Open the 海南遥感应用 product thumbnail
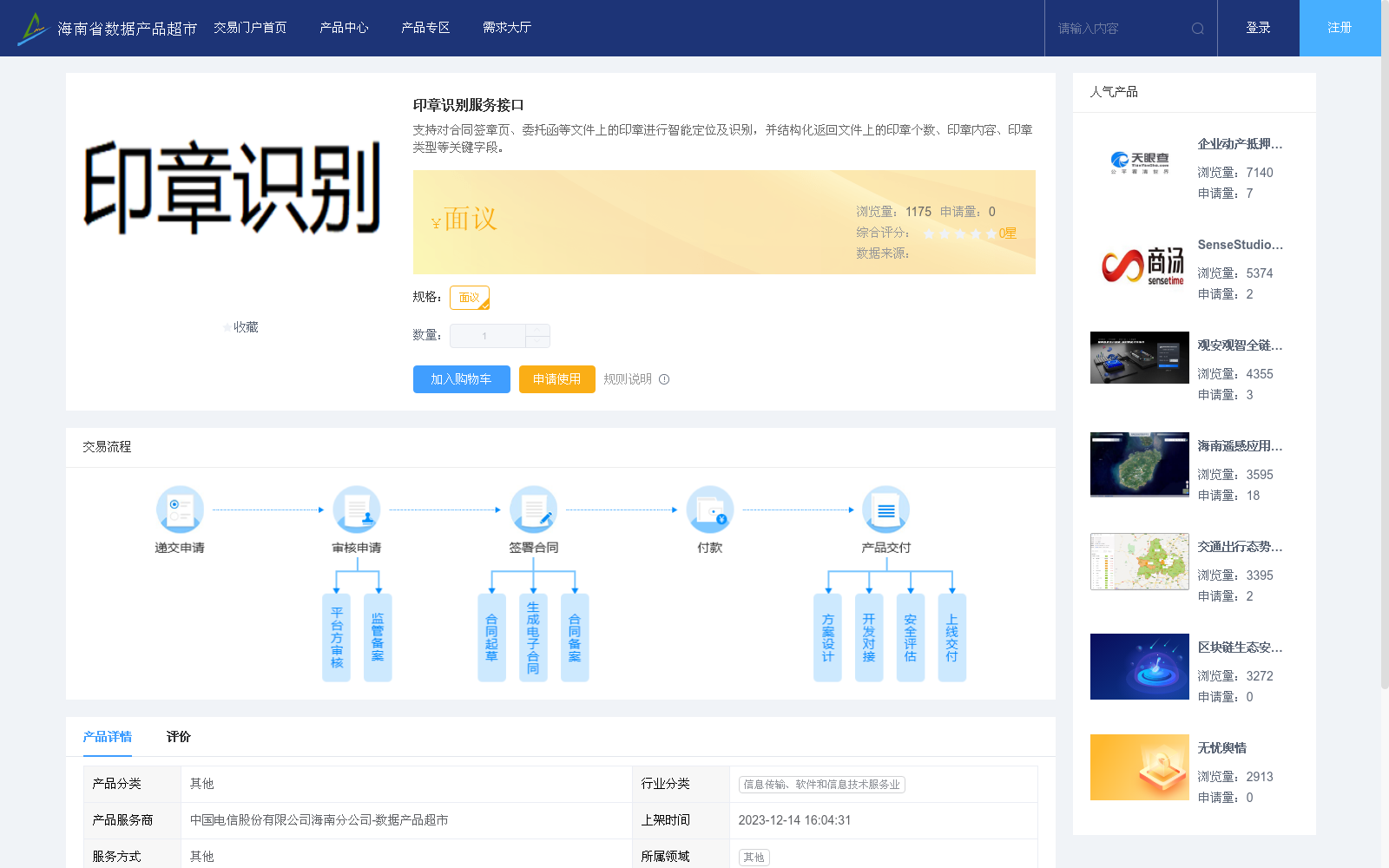The image size is (1389, 868). click(x=1140, y=464)
